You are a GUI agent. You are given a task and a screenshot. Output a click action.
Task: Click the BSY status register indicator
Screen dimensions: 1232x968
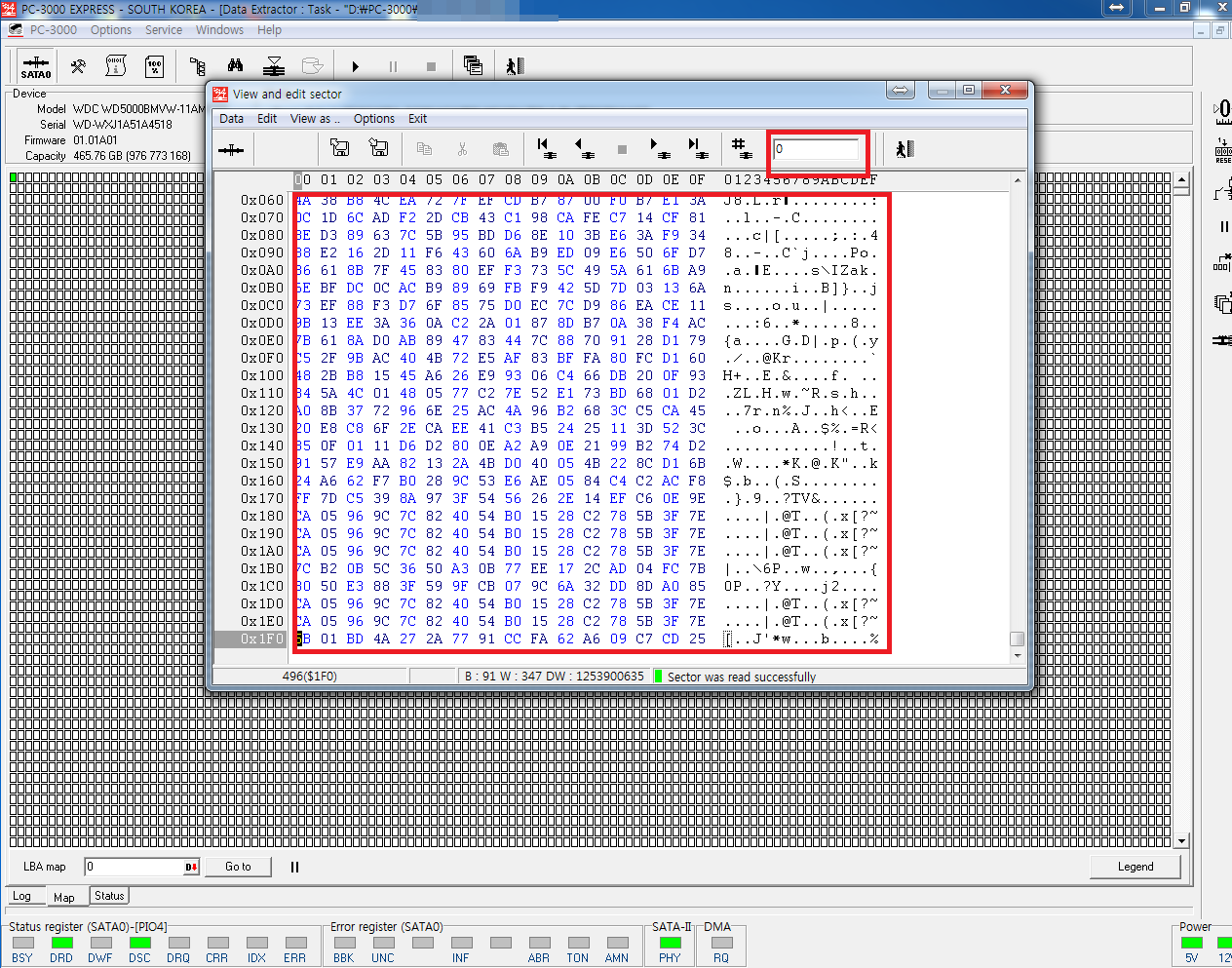22,943
